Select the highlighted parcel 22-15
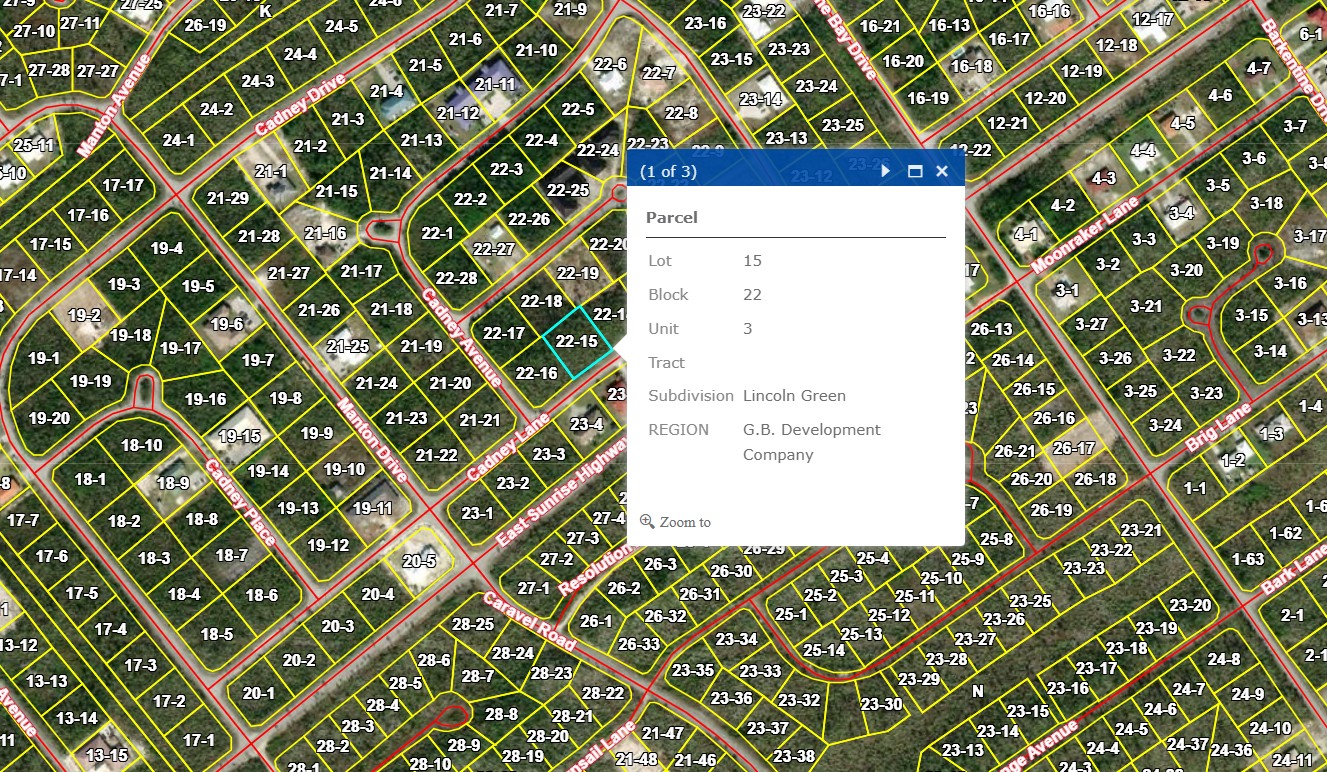The height and width of the screenshot is (772, 1327). pyautogui.click(x=577, y=341)
